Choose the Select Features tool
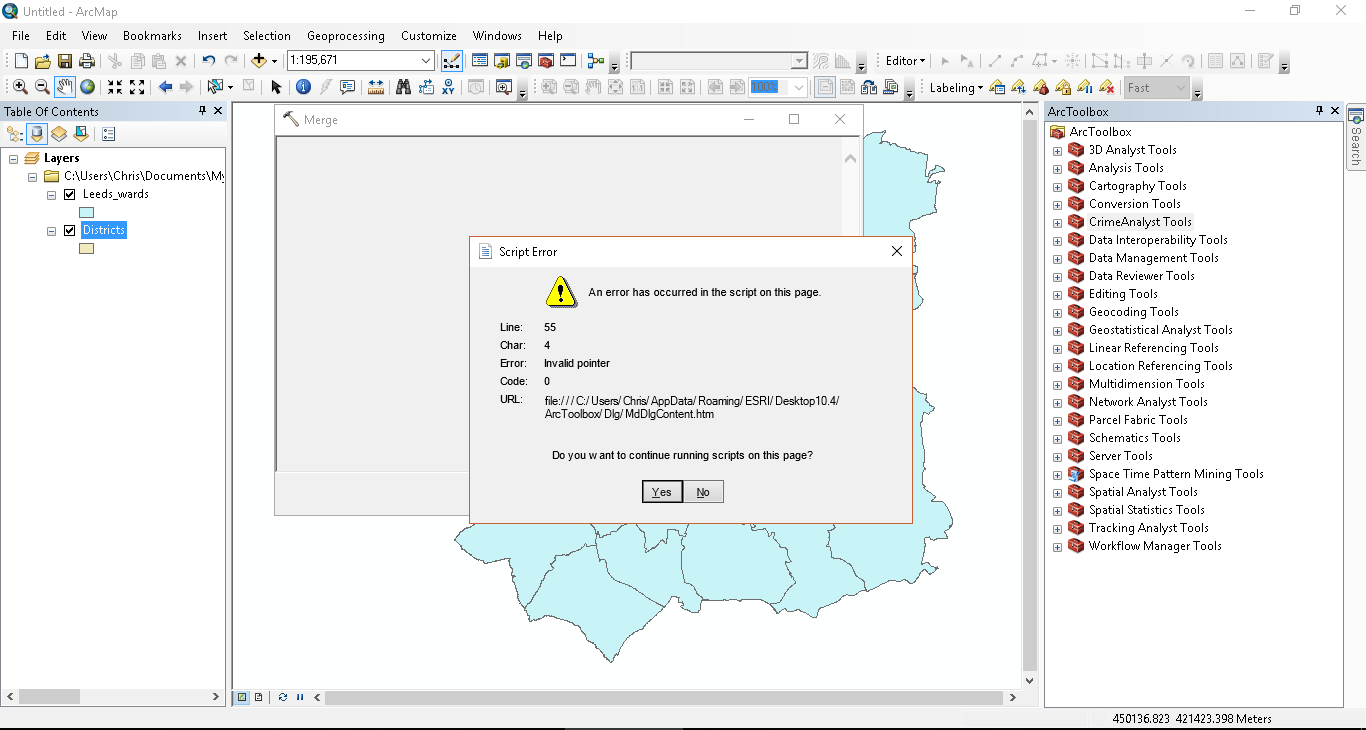The width and height of the screenshot is (1366, 730). (x=215, y=87)
